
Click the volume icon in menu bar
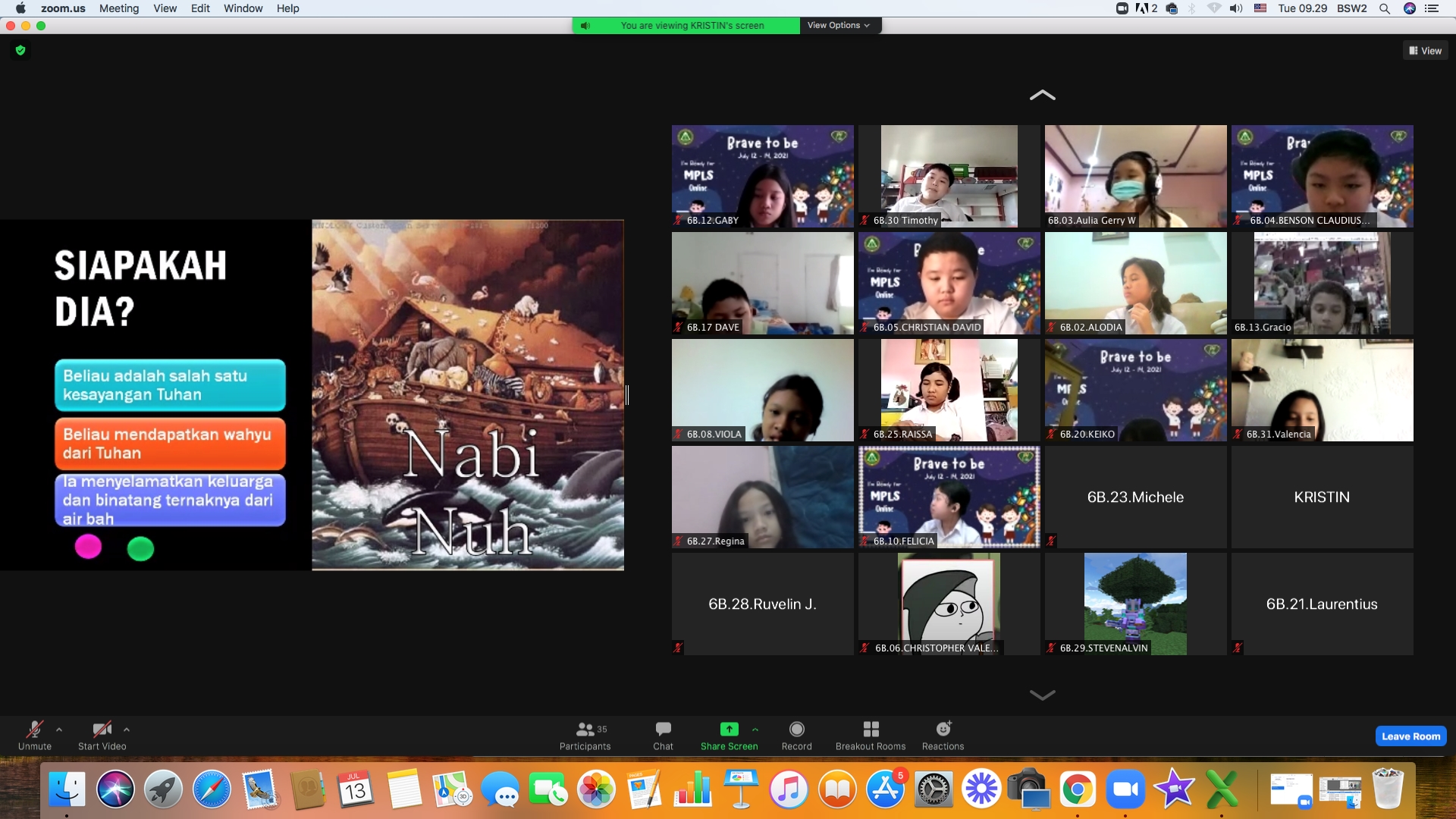1235,8
